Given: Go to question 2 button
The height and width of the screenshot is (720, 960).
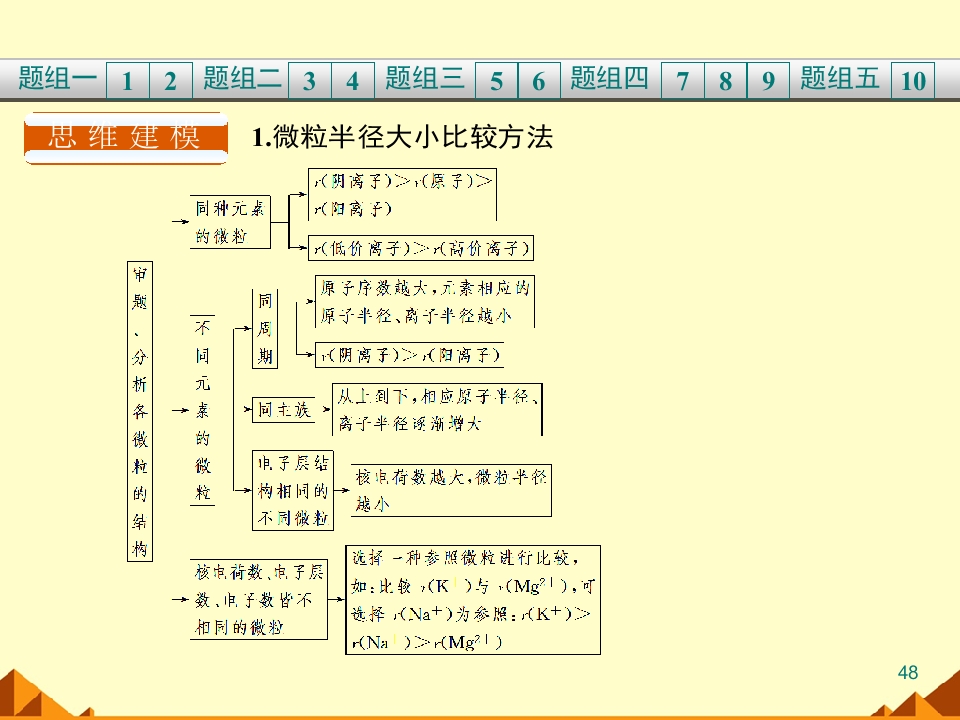Looking at the screenshot, I should 171,80.
